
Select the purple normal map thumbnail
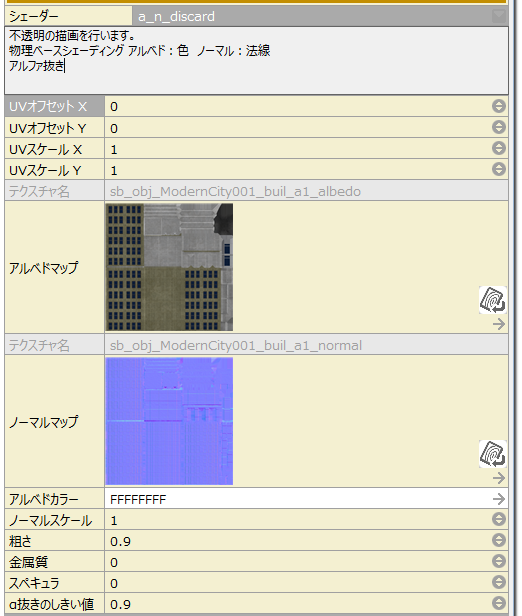coord(169,421)
